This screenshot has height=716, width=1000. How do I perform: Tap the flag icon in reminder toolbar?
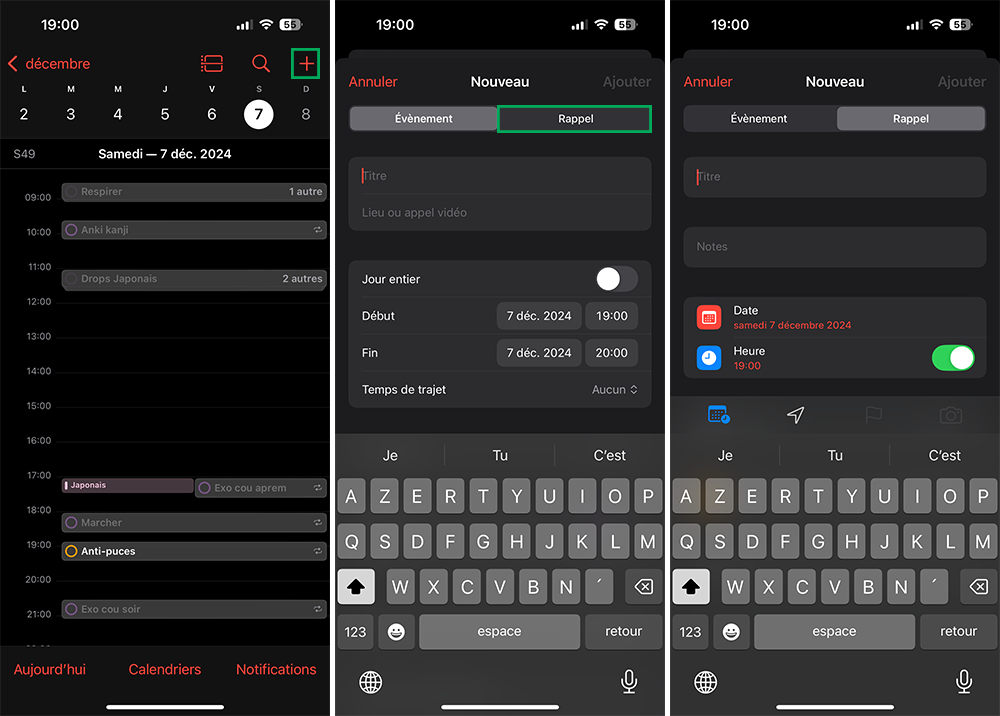(873, 415)
